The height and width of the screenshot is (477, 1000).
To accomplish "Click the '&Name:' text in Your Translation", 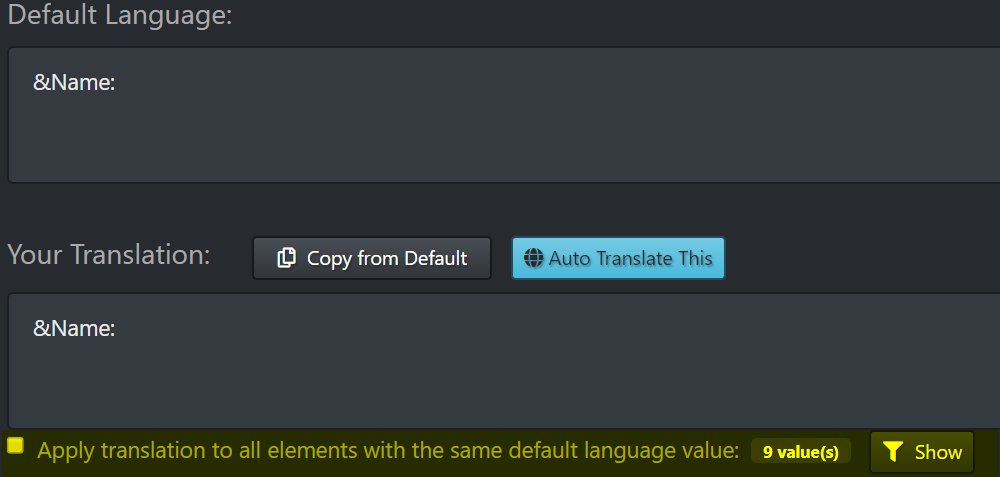I will coord(75,327).
